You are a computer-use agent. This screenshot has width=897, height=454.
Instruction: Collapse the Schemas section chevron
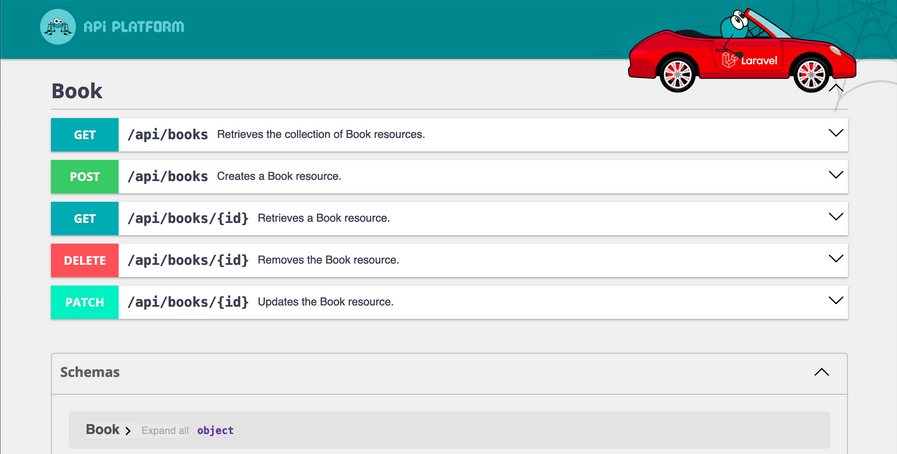point(821,372)
